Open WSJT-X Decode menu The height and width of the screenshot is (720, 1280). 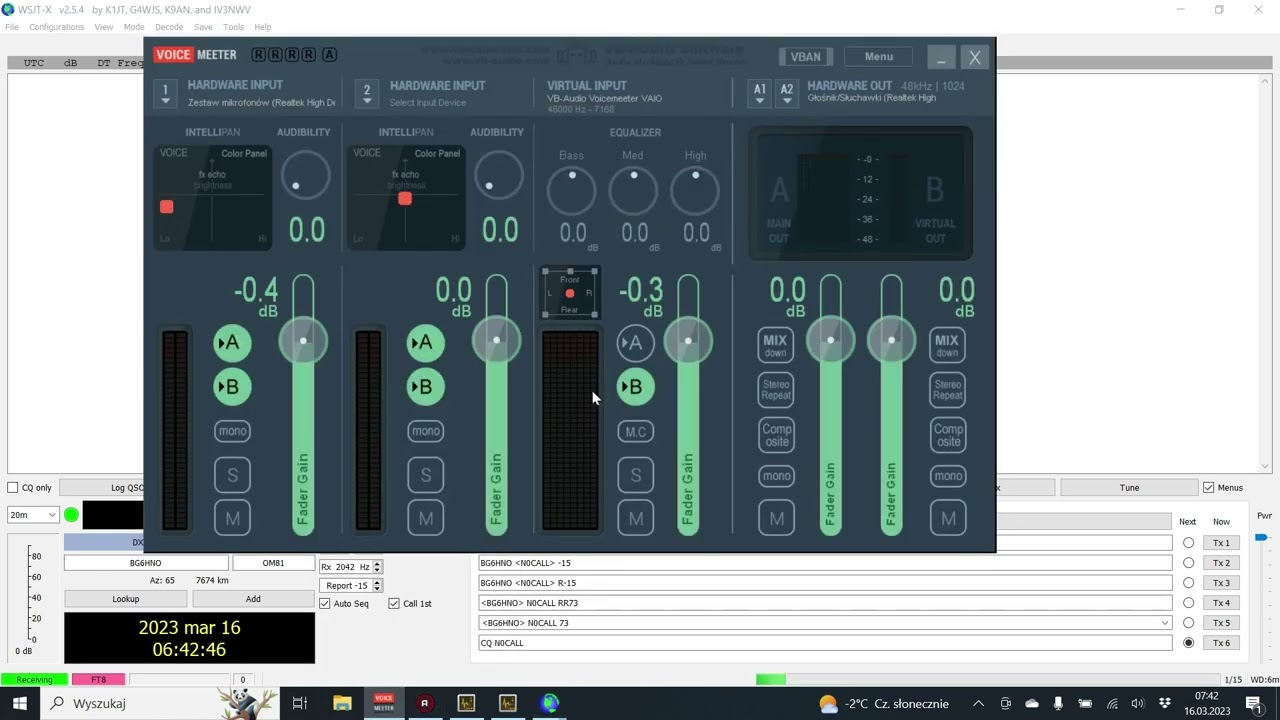tap(169, 27)
